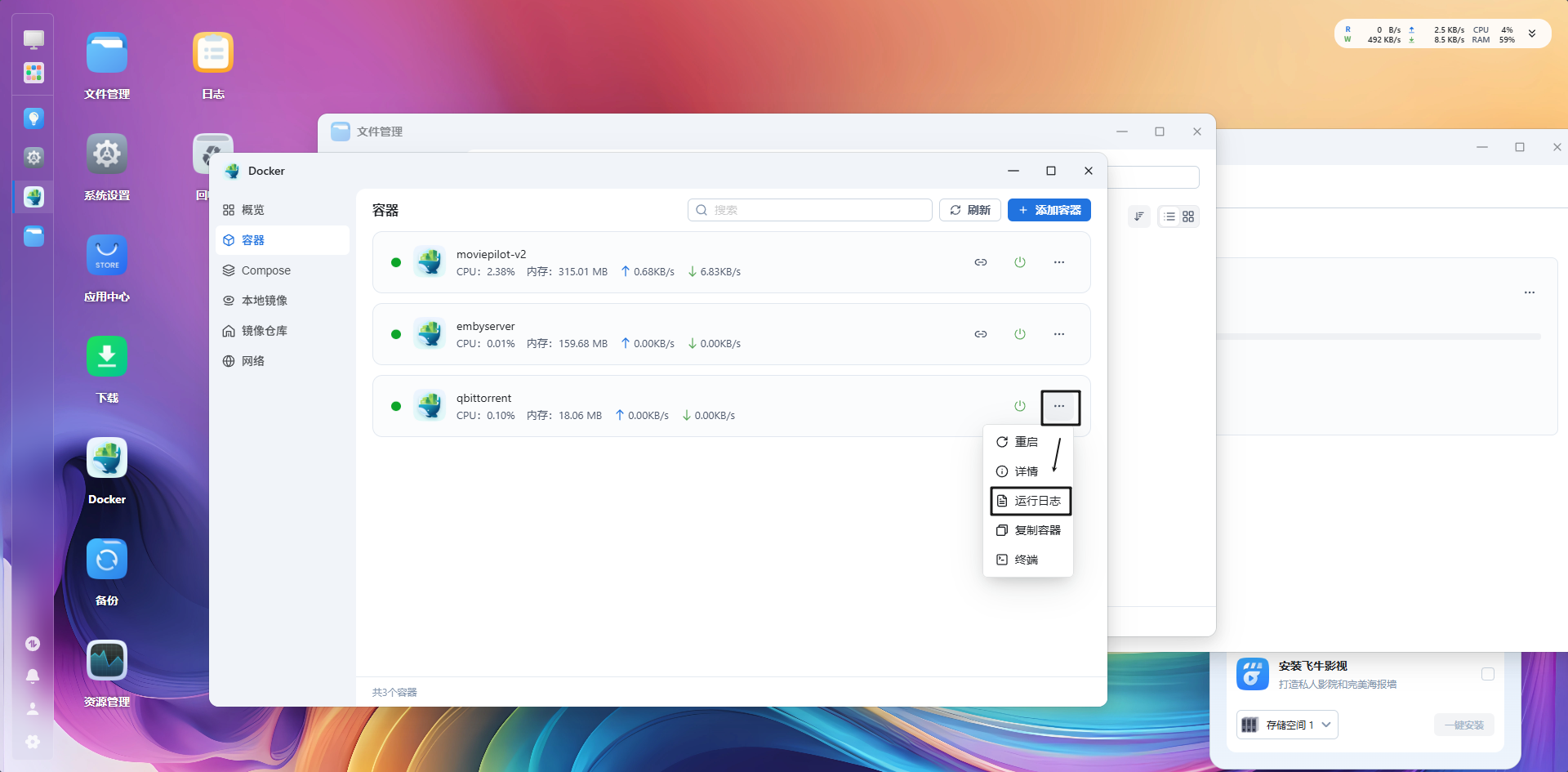1568x772 pixels.
Task: Tick the 安装飞牛影视 checkbox
Action: pyautogui.click(x=1487, y=674)
